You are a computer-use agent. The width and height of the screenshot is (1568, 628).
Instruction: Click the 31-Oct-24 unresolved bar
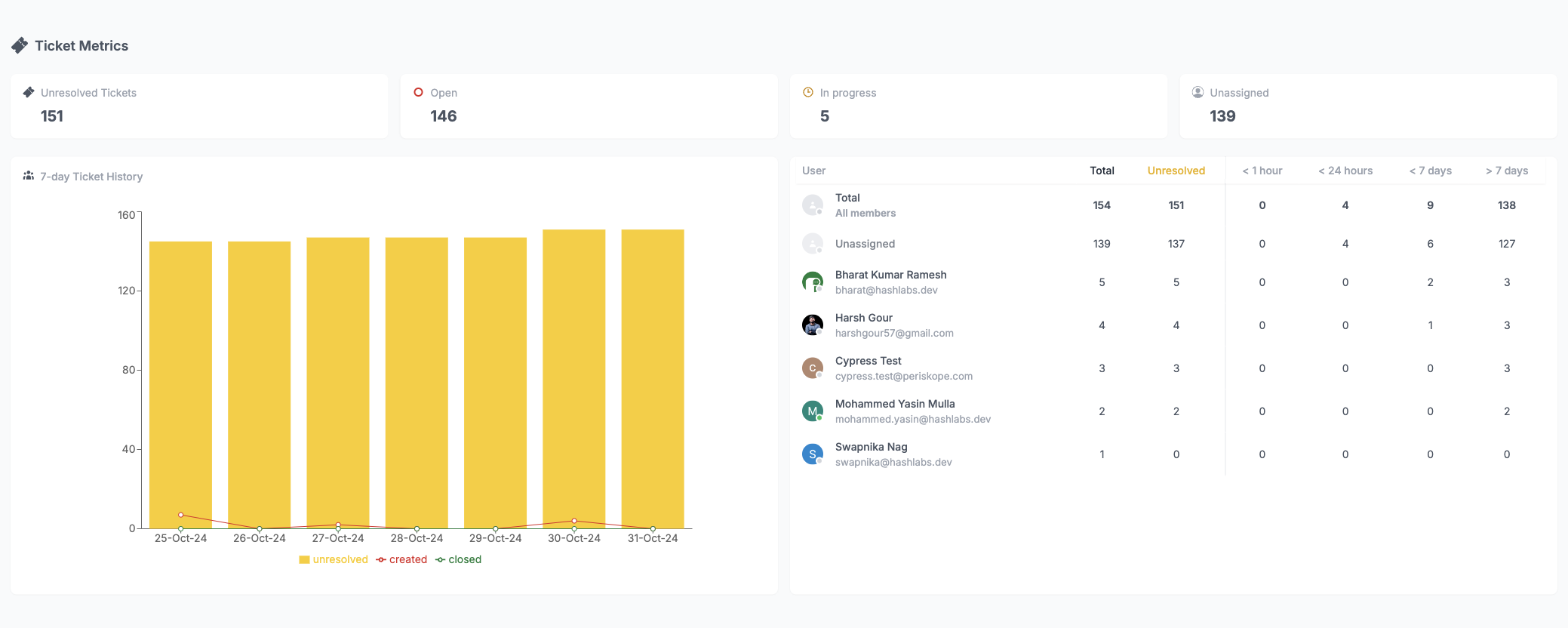[653, 379]
